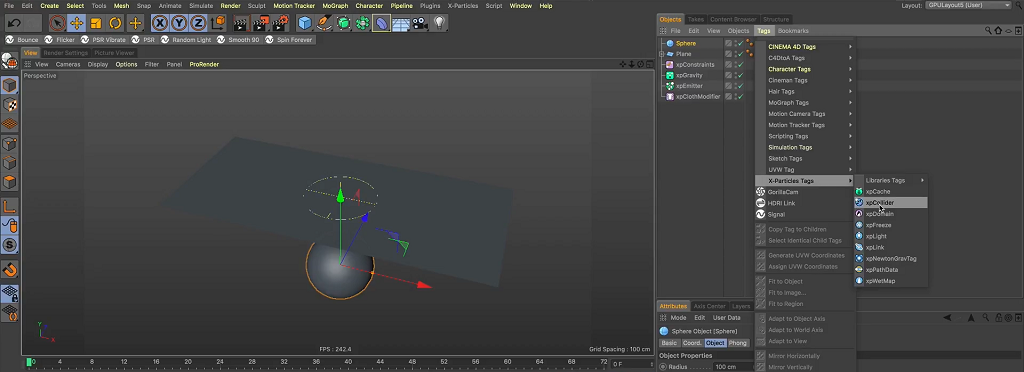
Task: Expand Hair Tags submenu
Action: (805, 91)
